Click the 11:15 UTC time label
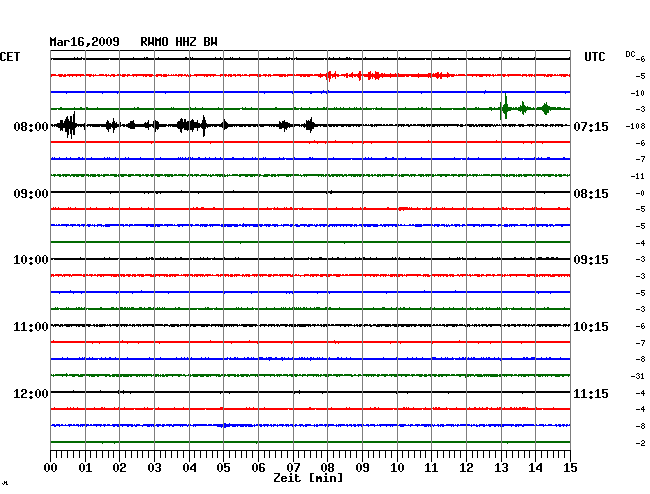Screen dimensions: 650x494 tap(591, 393)
